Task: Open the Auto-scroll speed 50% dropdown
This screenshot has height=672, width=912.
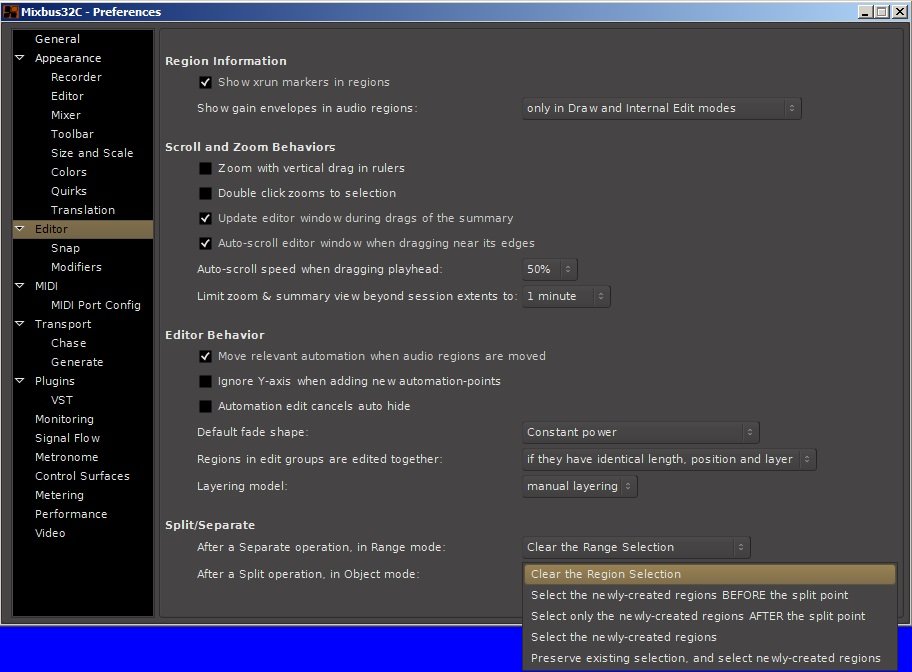Action: point(550,269)
